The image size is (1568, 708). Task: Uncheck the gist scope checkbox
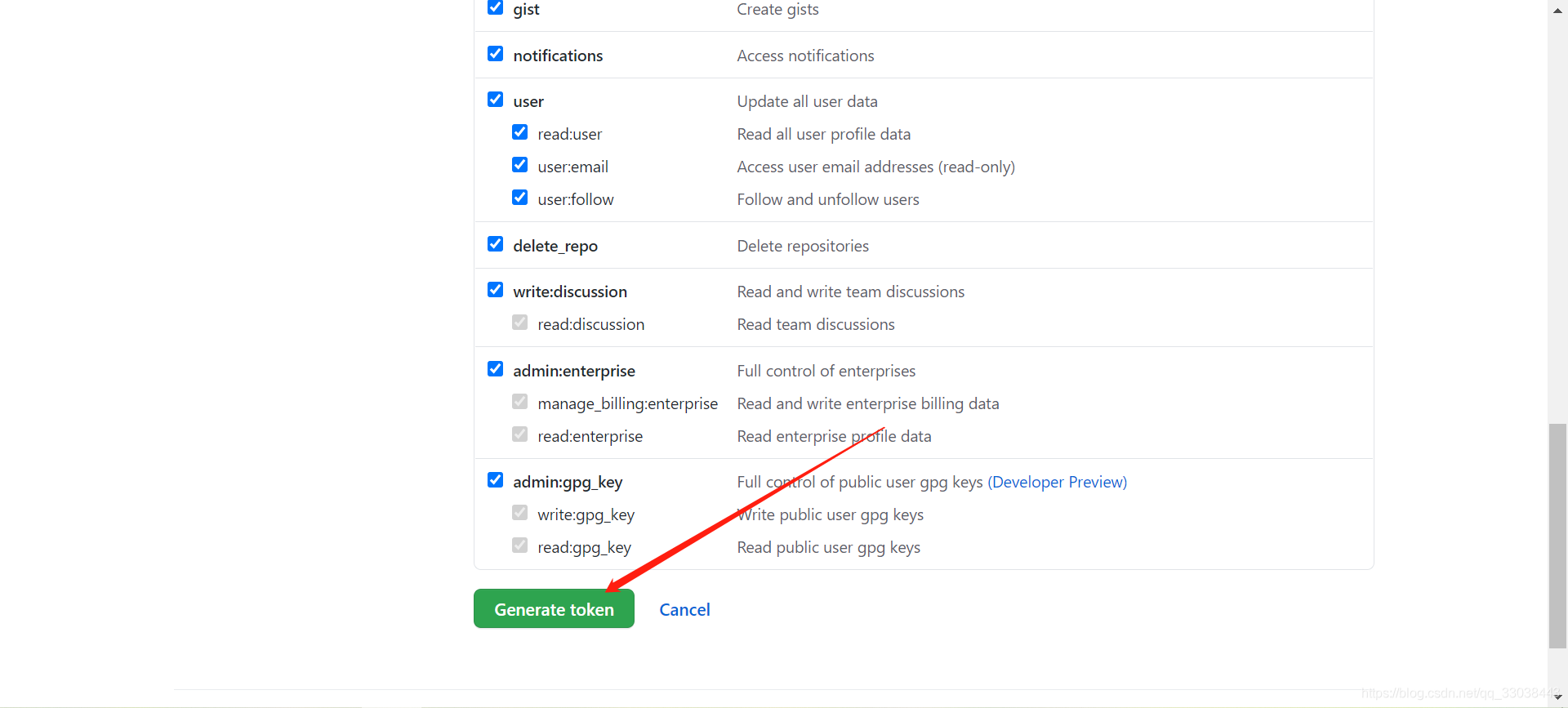[x=495, y=7]
